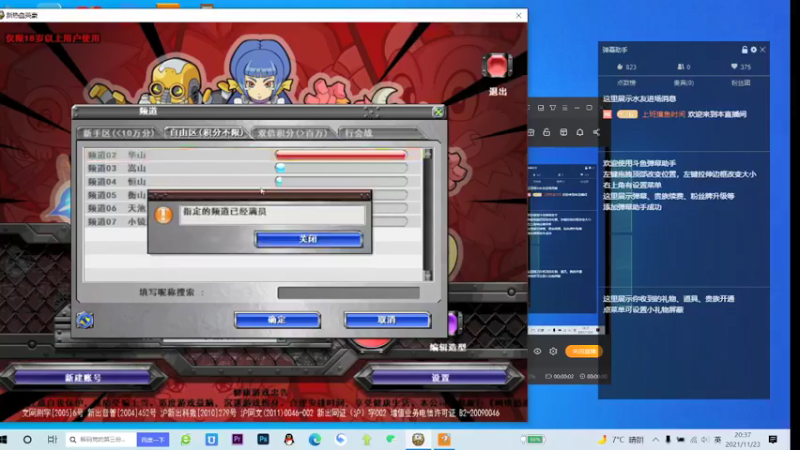Click the audience count icon

680,67
